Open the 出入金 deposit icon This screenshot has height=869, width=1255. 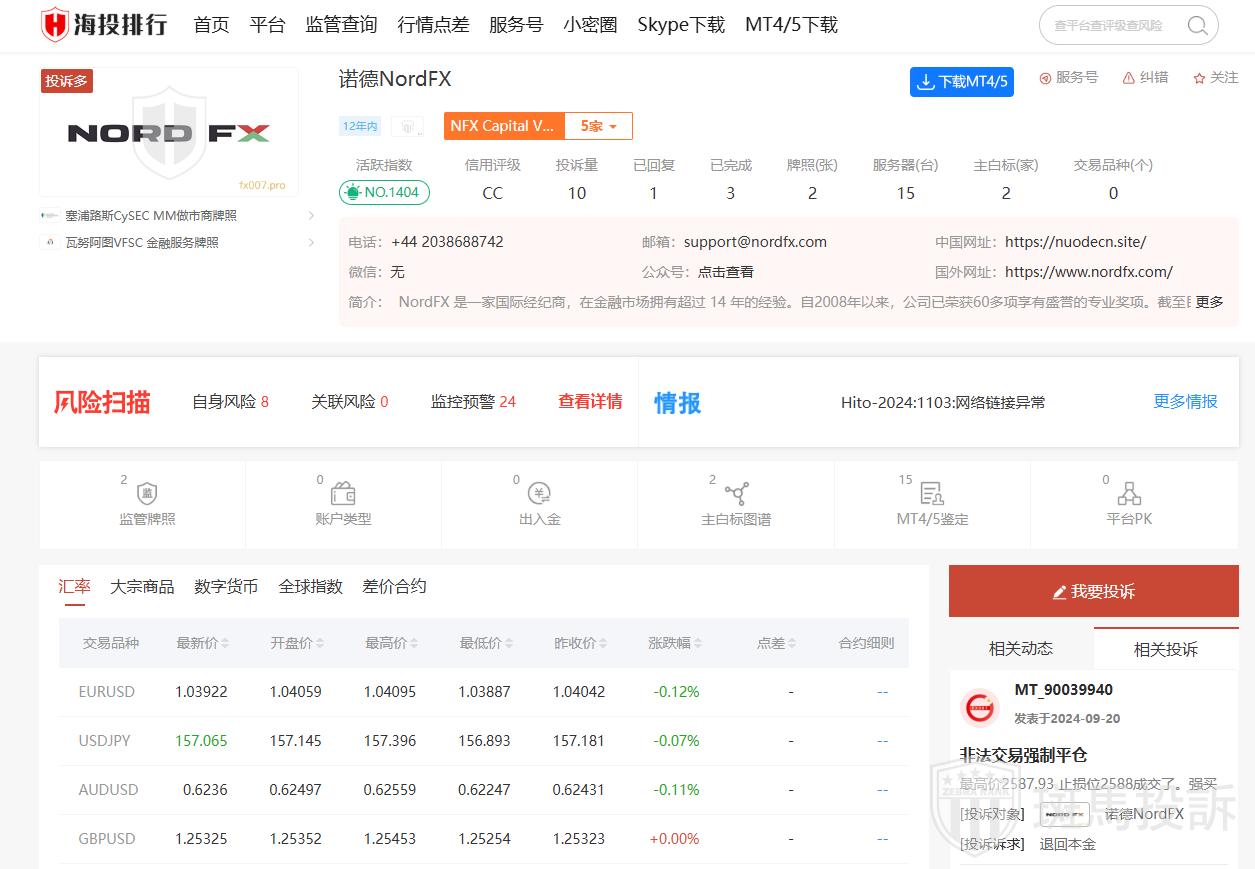pyautogui.click(x=539, y=494)
